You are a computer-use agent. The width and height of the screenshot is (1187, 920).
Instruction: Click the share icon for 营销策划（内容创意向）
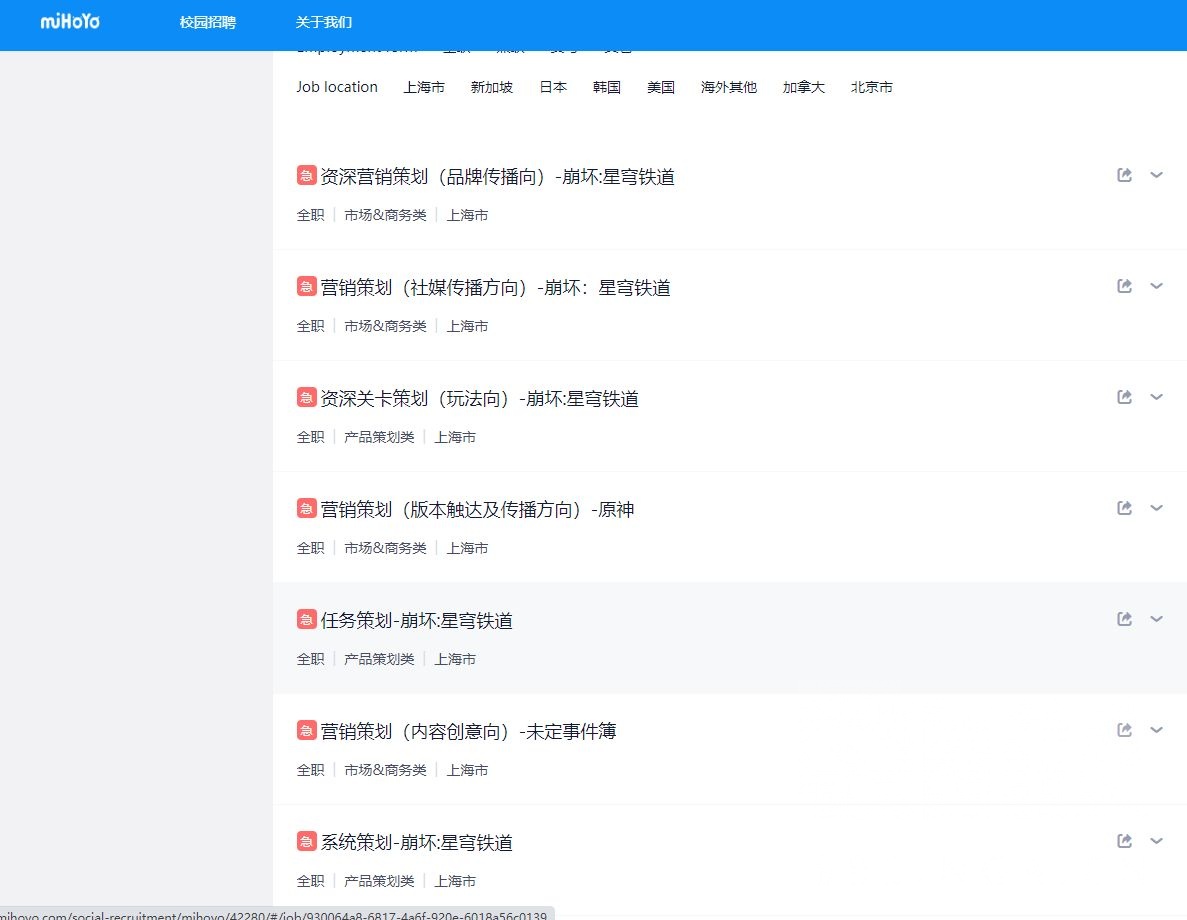pos(1124,729)
